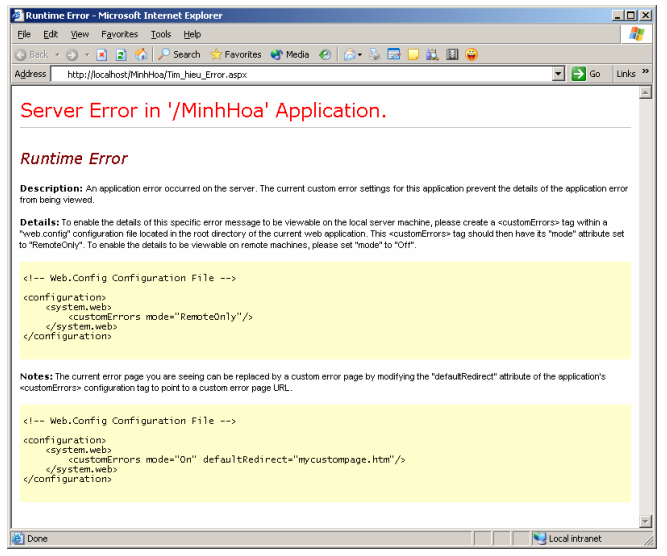Click the History toolbar icon
The width and height of the screenshot is (667, 556).
point(325,54)
